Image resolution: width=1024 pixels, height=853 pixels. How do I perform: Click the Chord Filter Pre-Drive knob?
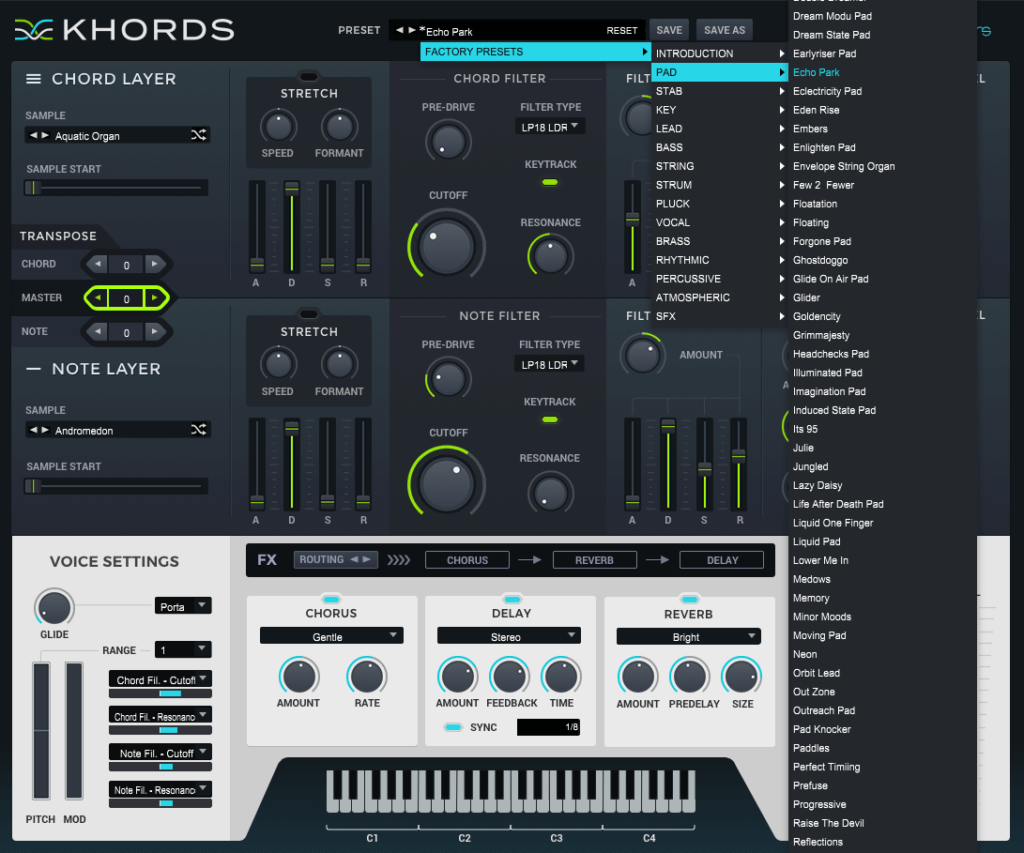(448, 142)
